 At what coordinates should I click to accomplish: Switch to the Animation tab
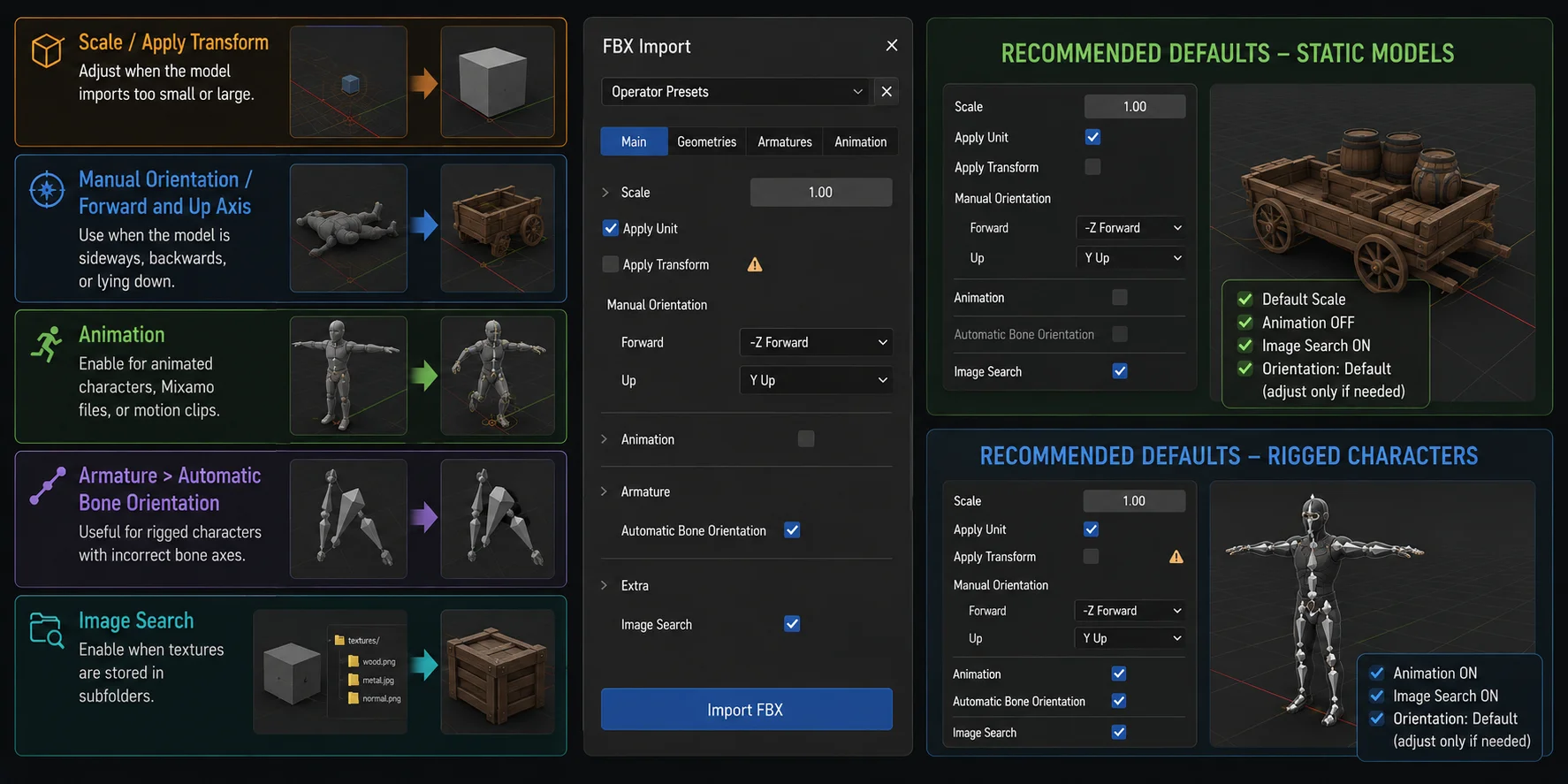pyautogui.click(x=861, y=141)
